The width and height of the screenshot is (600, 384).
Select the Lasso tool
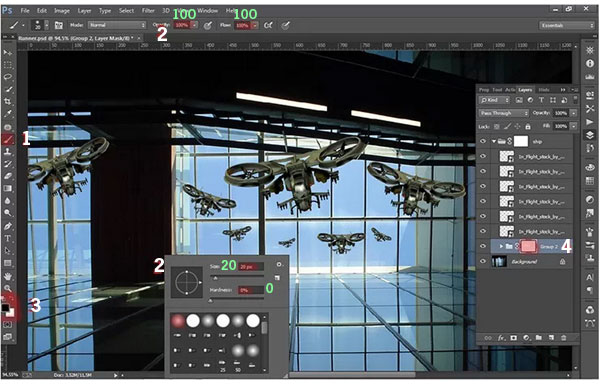point(8,77)
